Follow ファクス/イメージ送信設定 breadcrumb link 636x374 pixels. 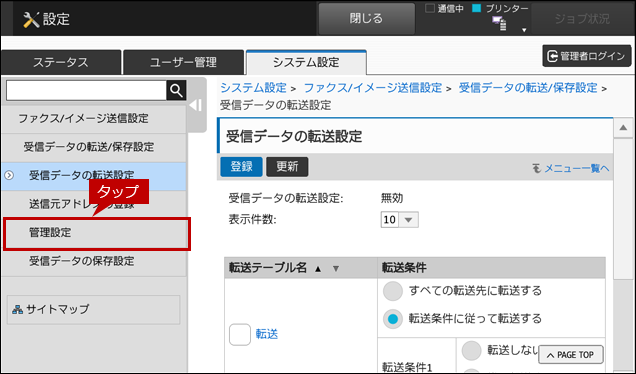tap(373, 88)
